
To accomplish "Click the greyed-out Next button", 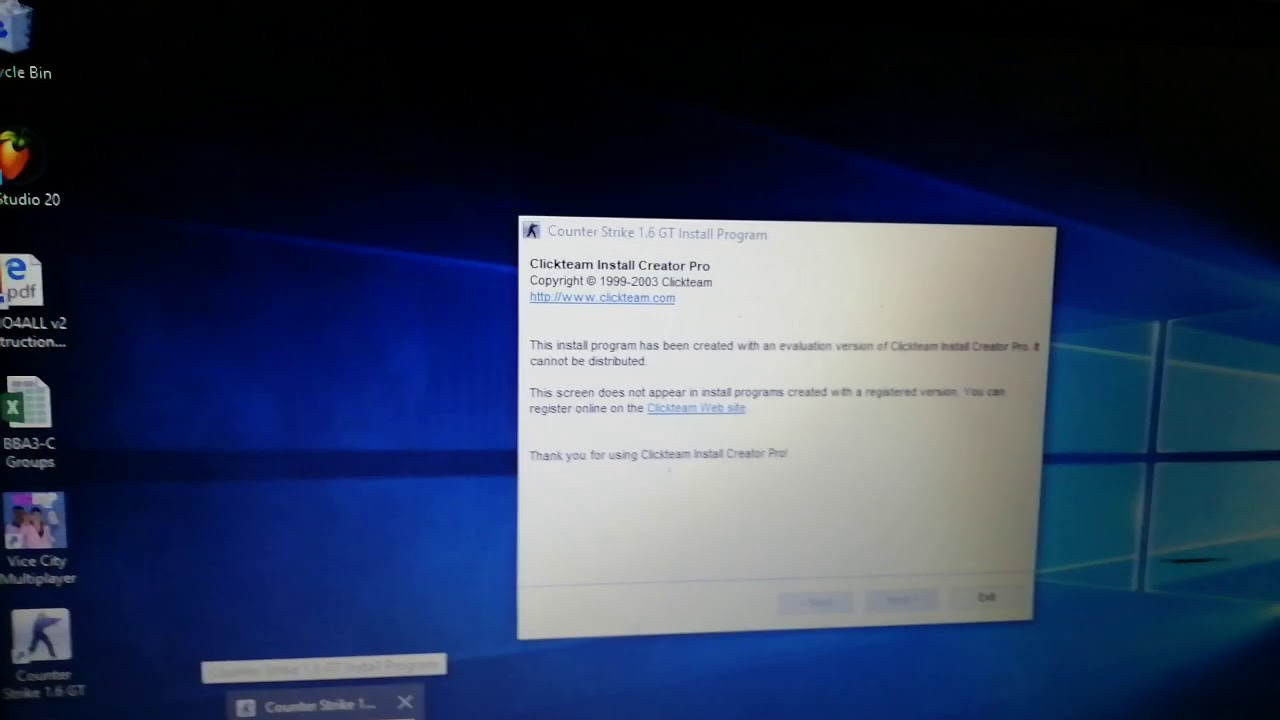I will 901,600.
